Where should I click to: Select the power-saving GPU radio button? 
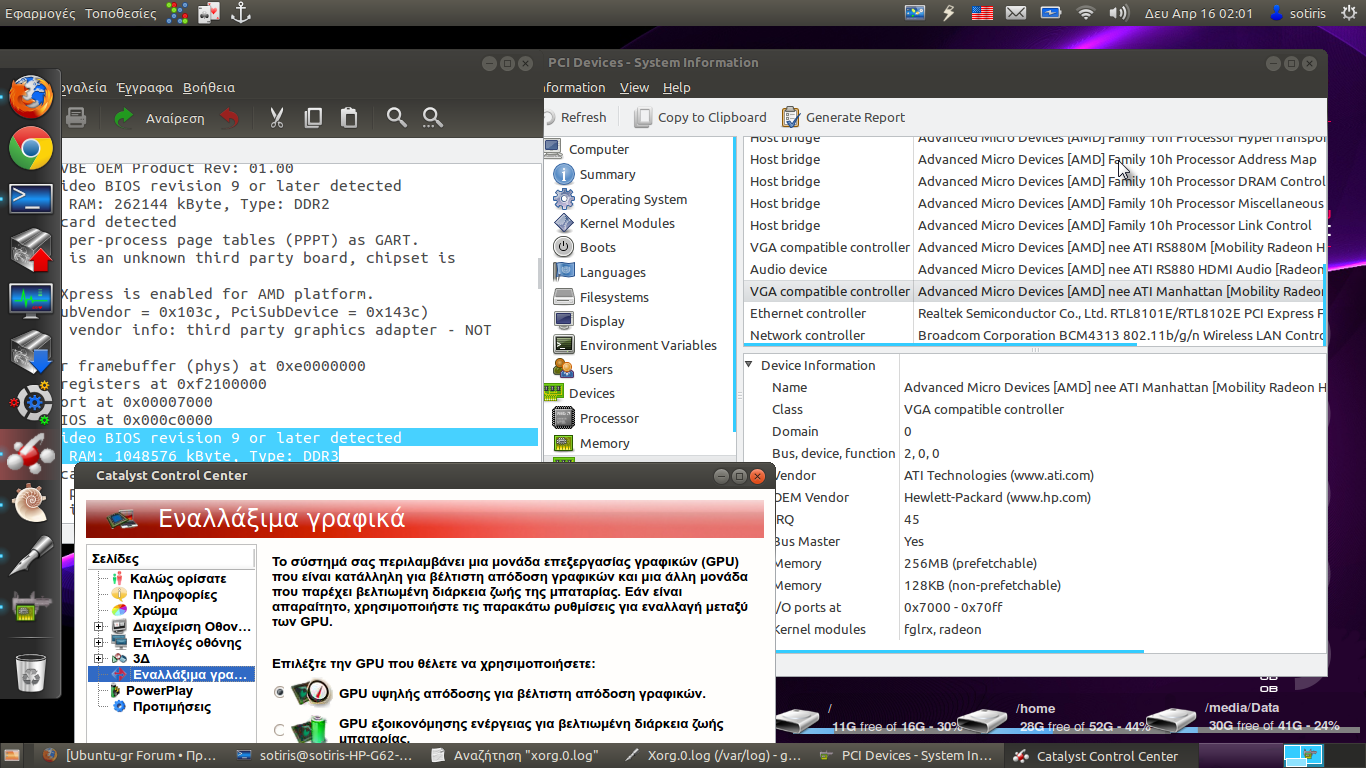pos(280,730)
